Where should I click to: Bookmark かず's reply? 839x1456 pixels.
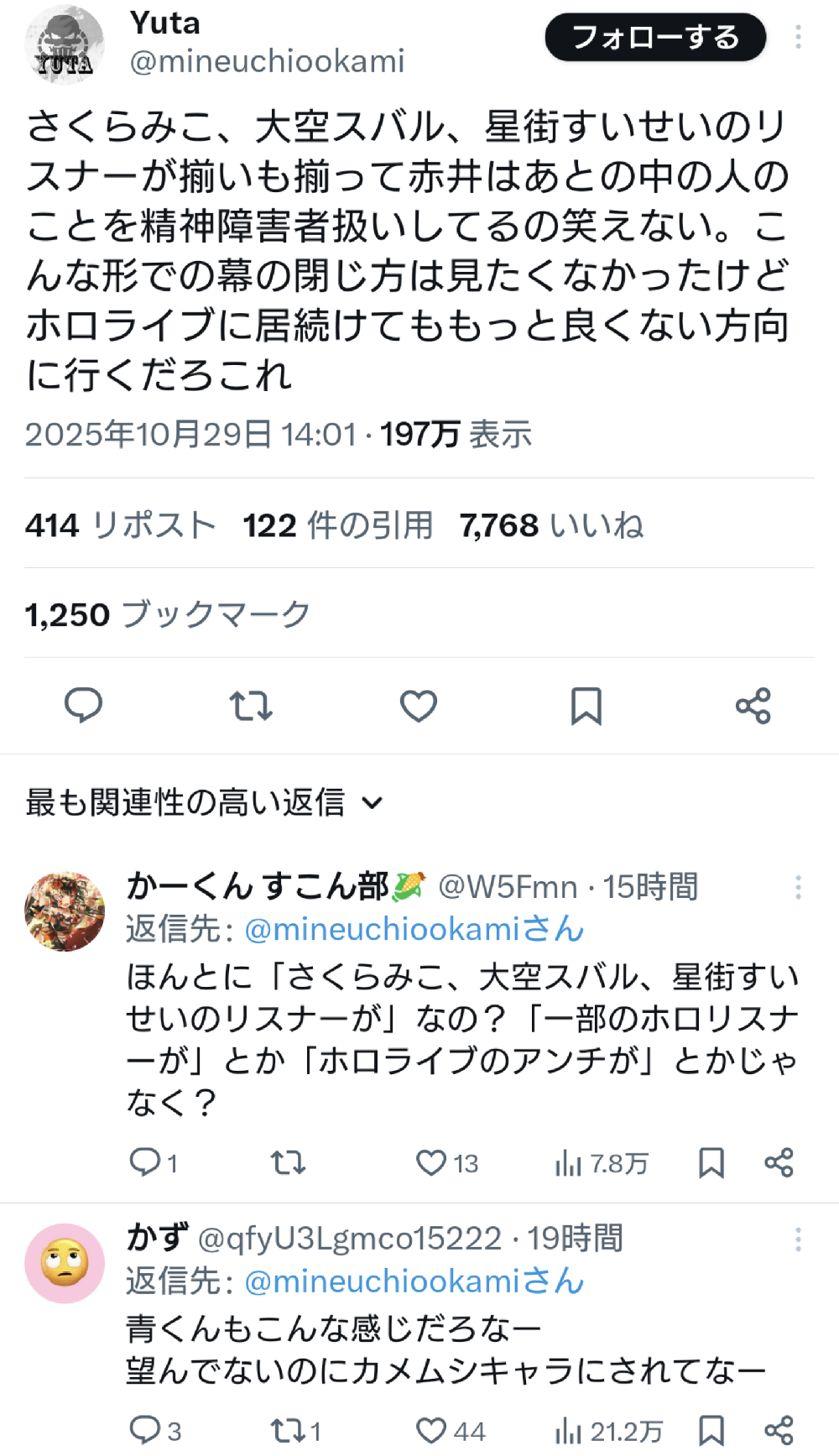(x=711, y=1431)
